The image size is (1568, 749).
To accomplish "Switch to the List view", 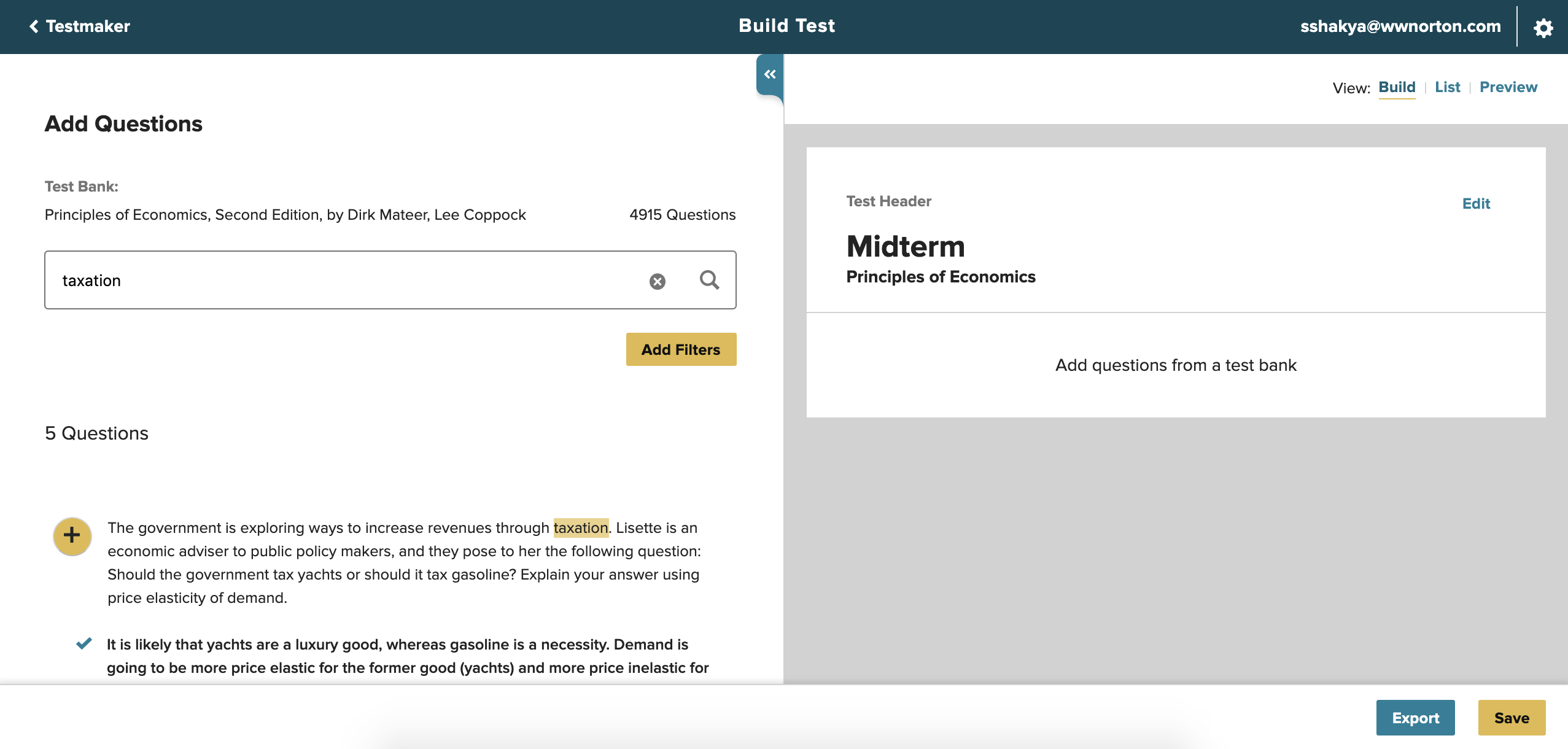I will [x=1447, y=87].
